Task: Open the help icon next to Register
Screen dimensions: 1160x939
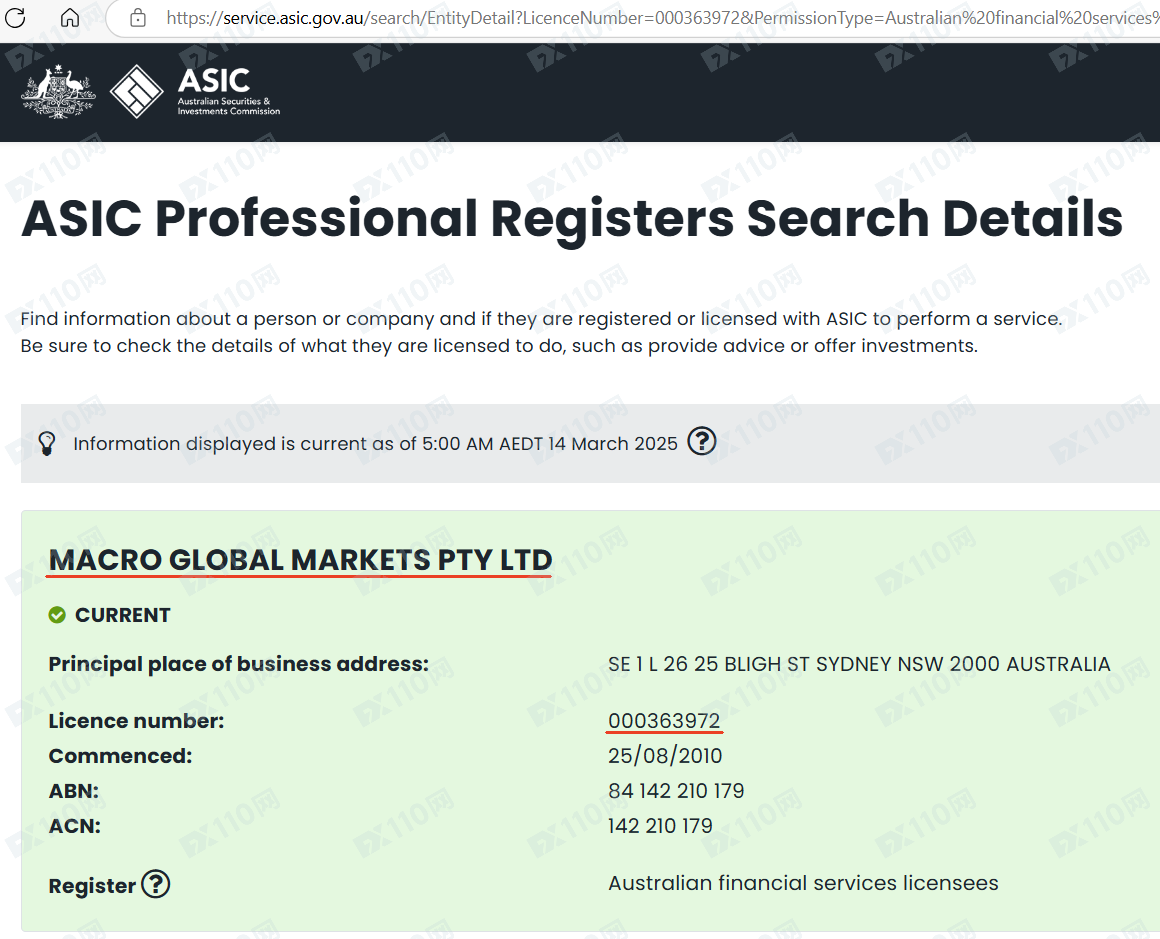Action: pos(155,885)
